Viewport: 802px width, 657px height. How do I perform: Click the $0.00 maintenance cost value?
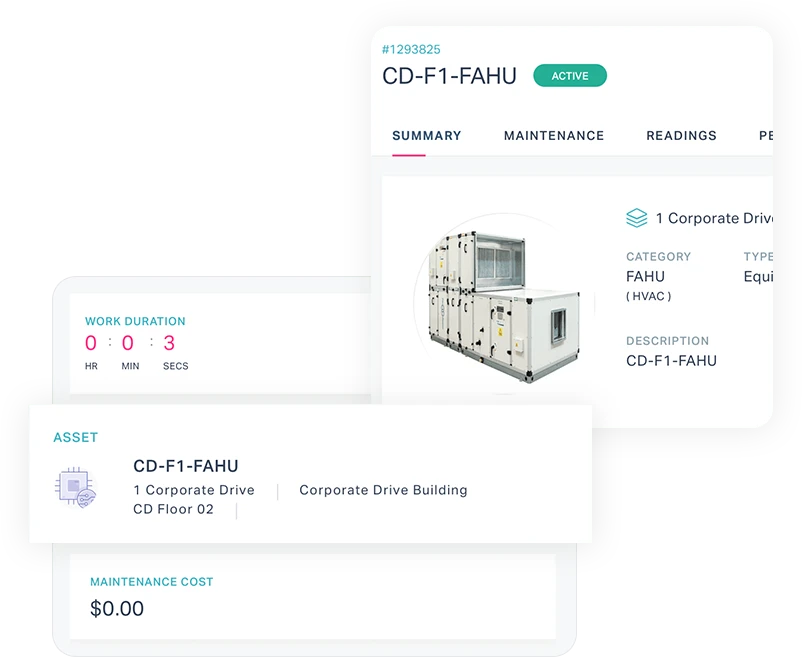coord(117,608)
